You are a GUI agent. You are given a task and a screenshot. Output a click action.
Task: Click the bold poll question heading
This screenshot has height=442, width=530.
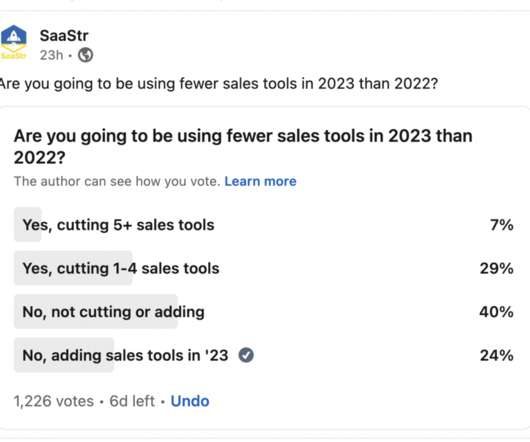243,146
